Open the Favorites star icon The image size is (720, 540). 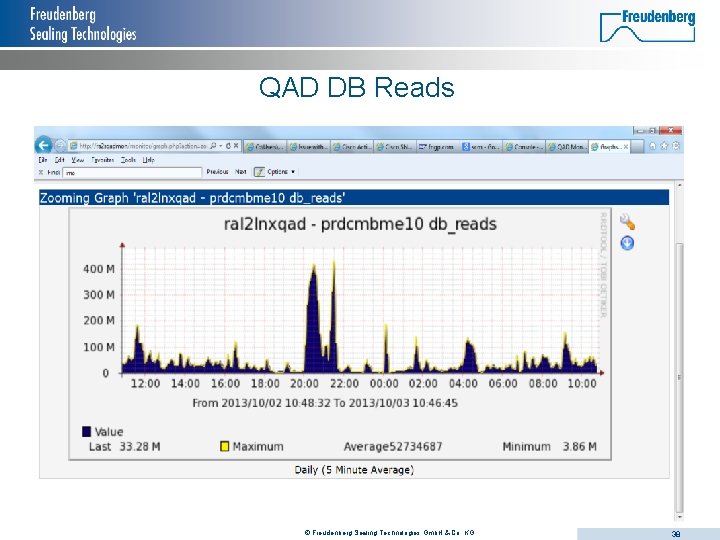[x=664, y=146]
